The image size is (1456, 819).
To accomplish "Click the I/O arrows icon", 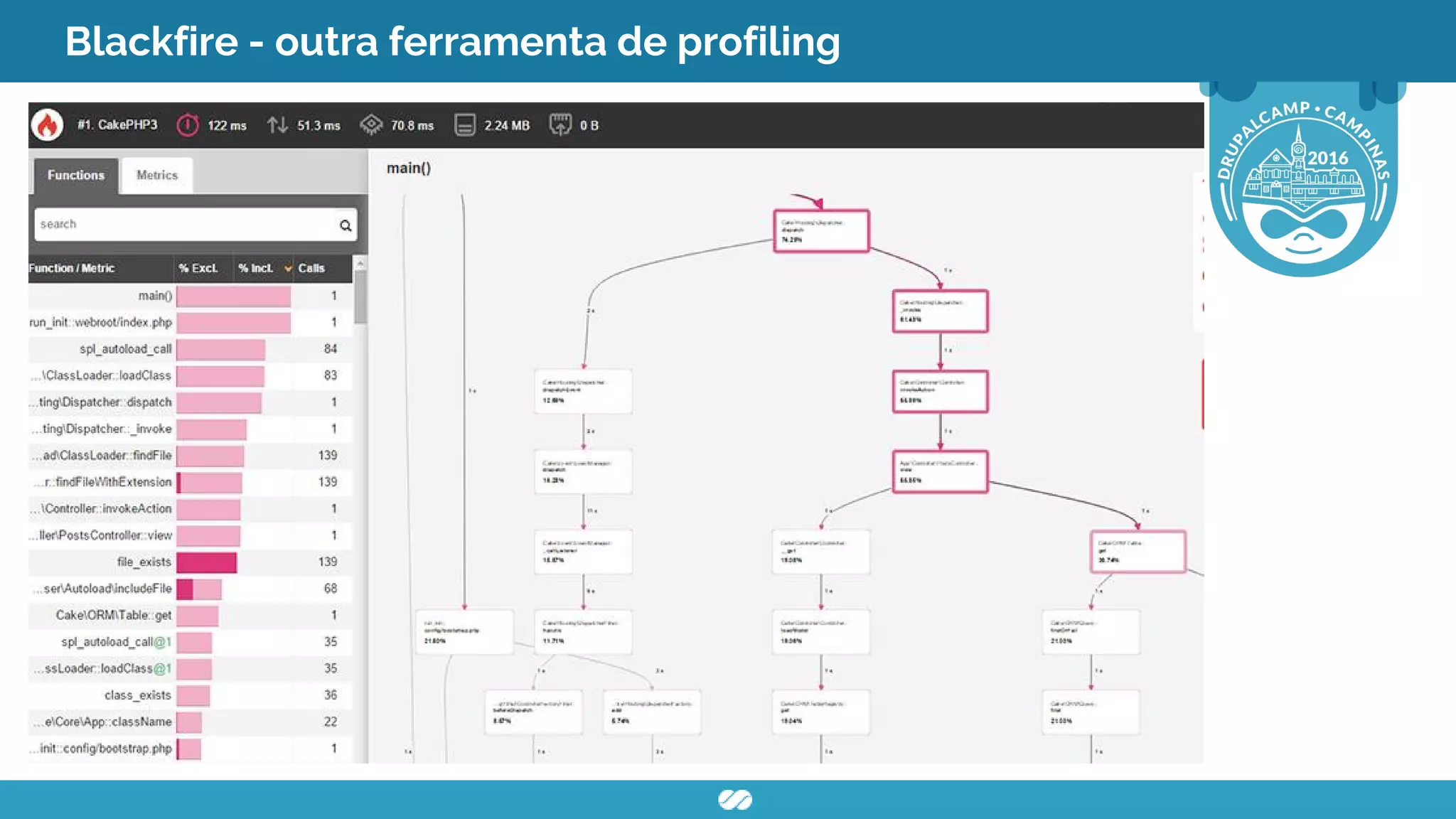I will pos(277,125).
